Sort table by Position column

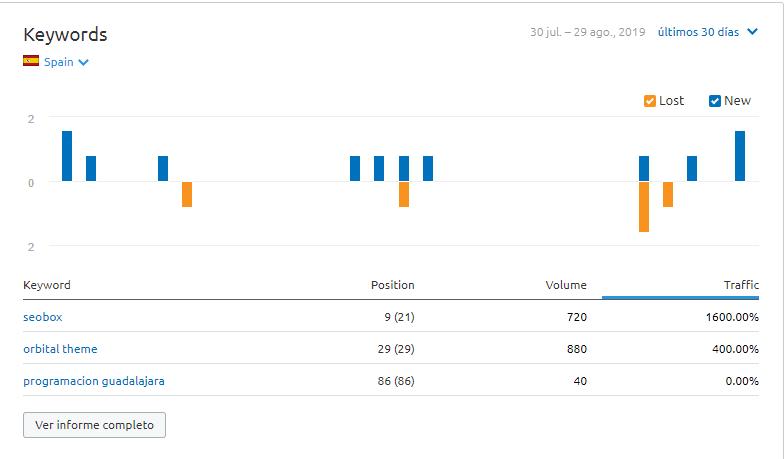point(392,285)
